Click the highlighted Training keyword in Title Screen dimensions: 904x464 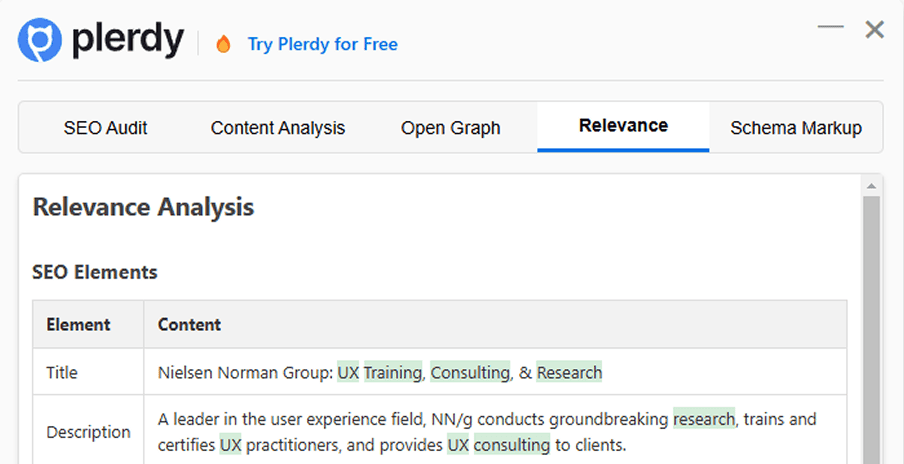tap(392, 373)
